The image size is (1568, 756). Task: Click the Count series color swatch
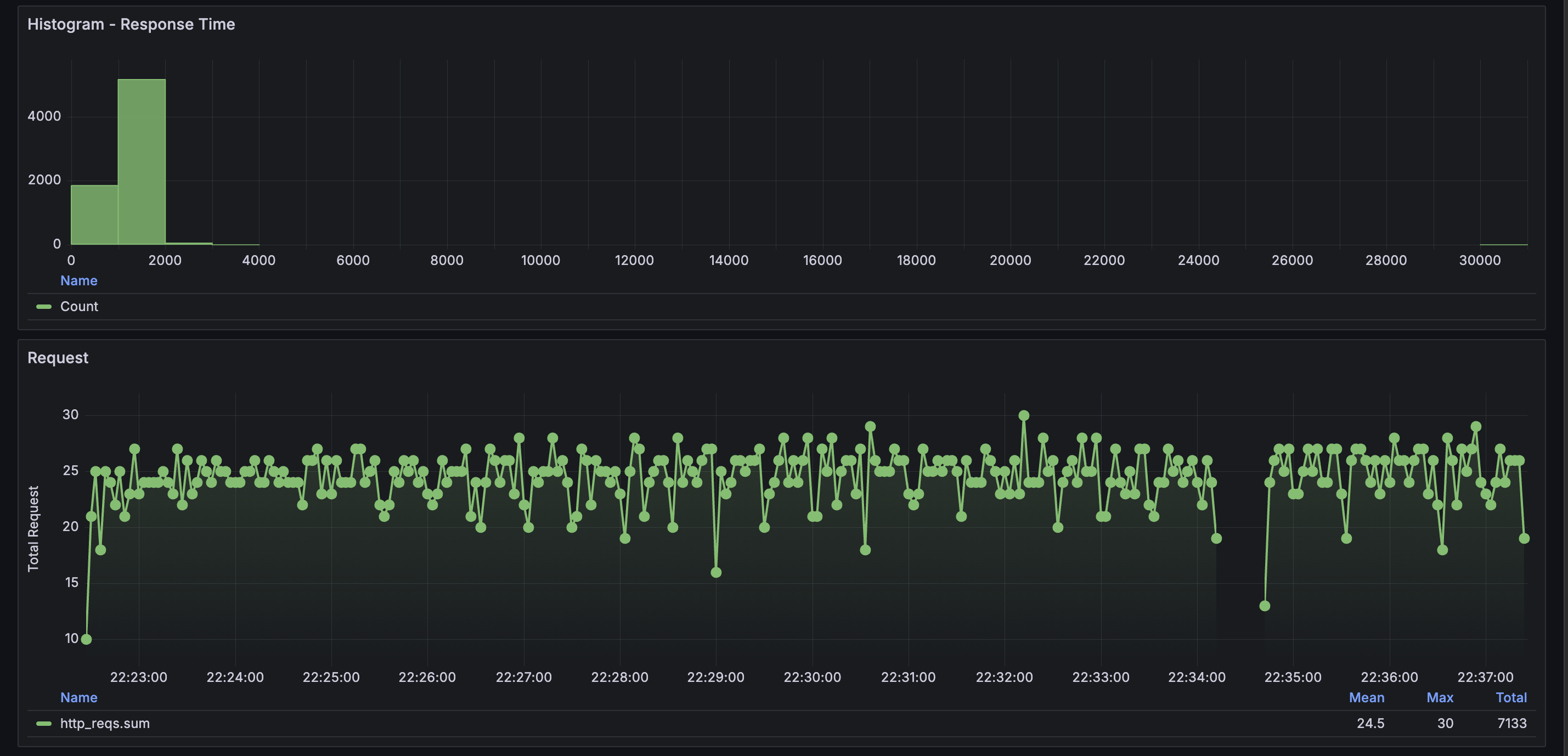(x=44, y=307)
